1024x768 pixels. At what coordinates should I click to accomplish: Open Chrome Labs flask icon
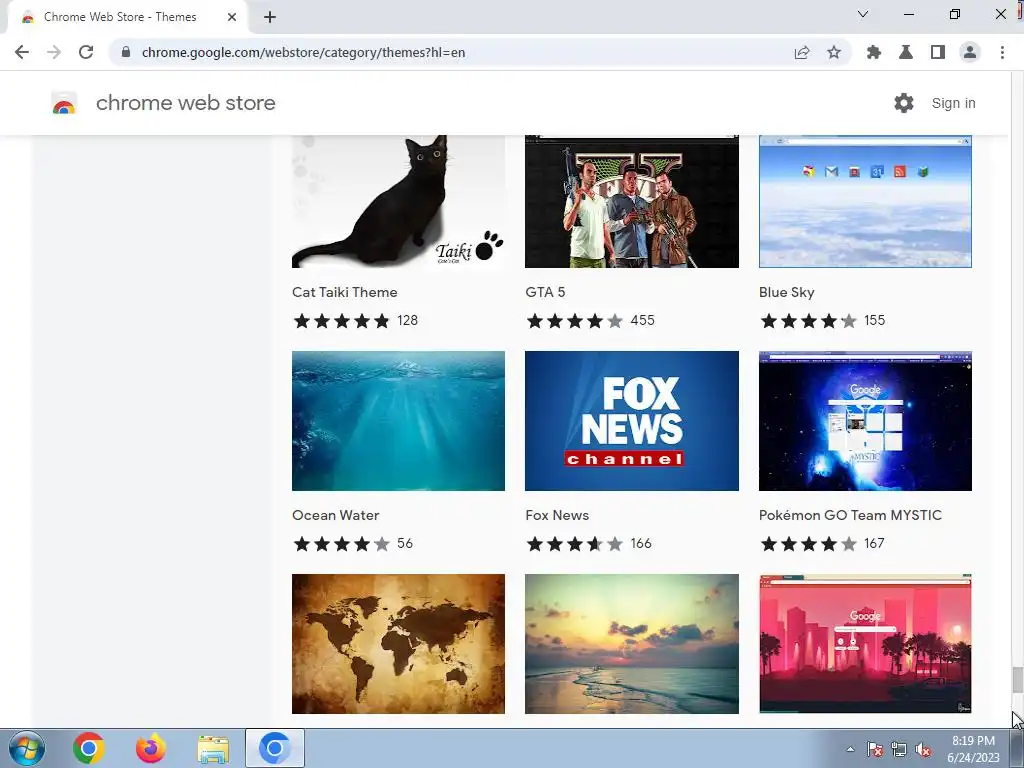click(x=906, y=52)
